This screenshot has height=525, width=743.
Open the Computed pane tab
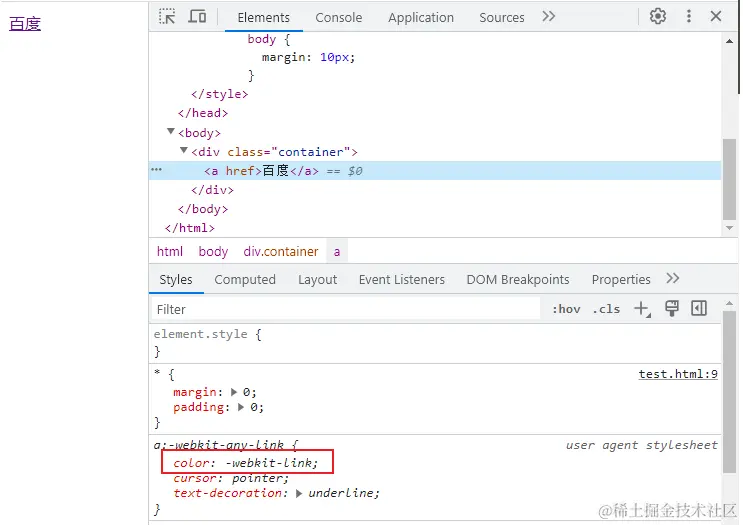pos(245,280)
